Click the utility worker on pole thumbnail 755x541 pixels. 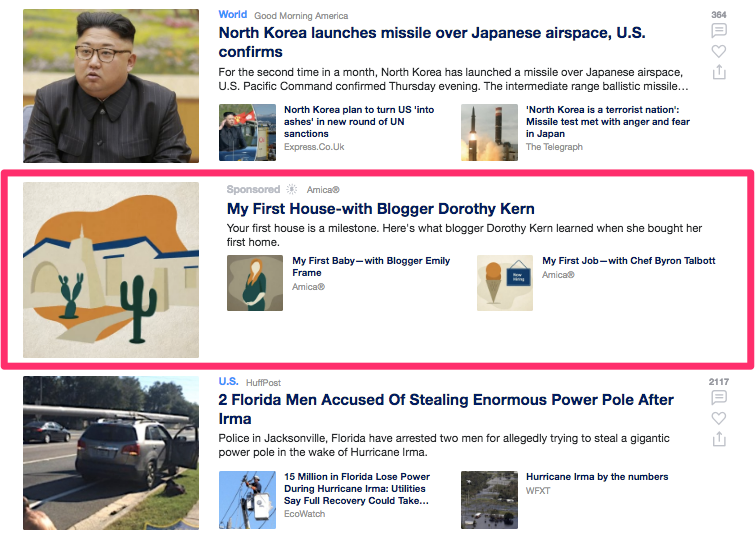click(x=247, y=500)
